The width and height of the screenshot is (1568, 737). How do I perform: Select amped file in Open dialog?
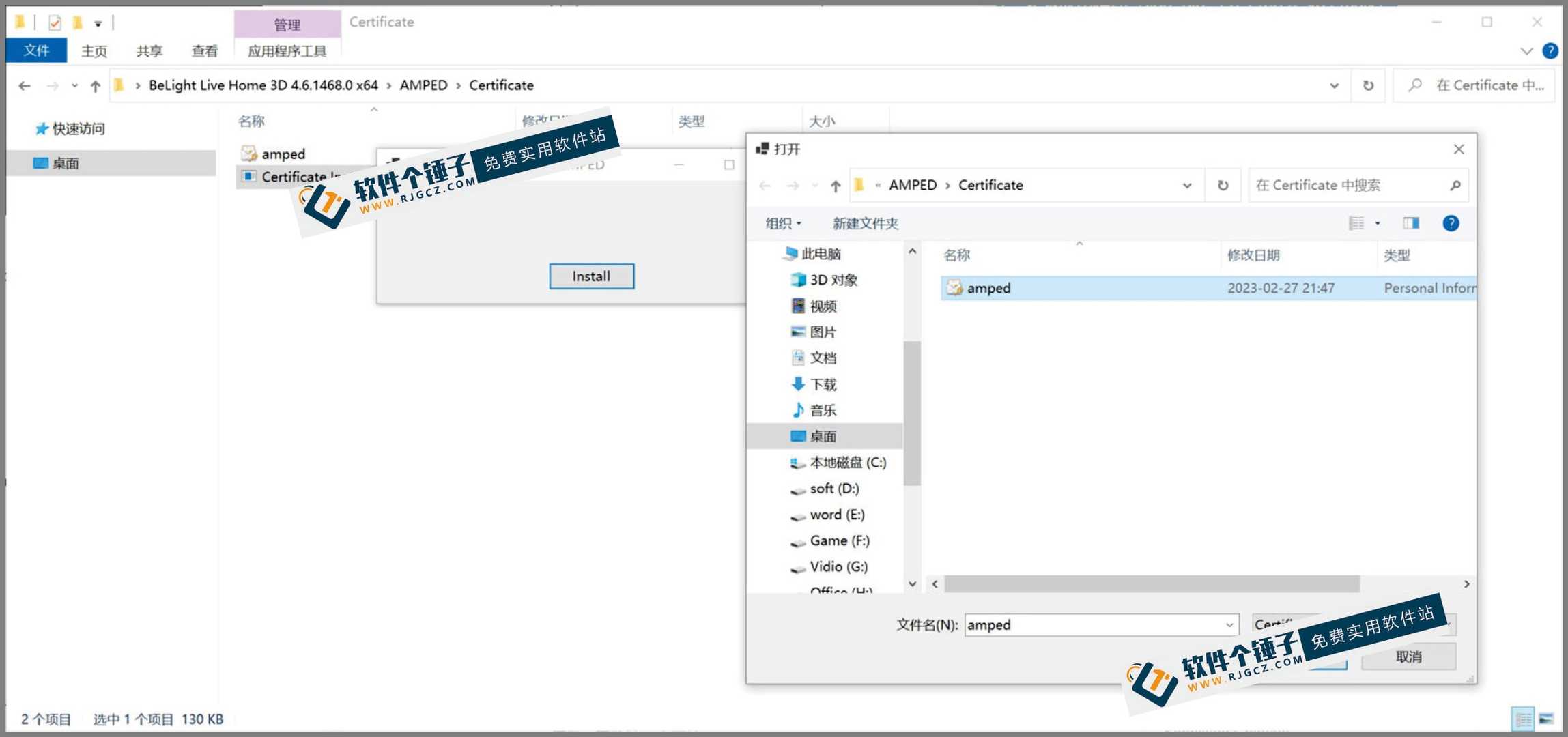pos(1208,288)
